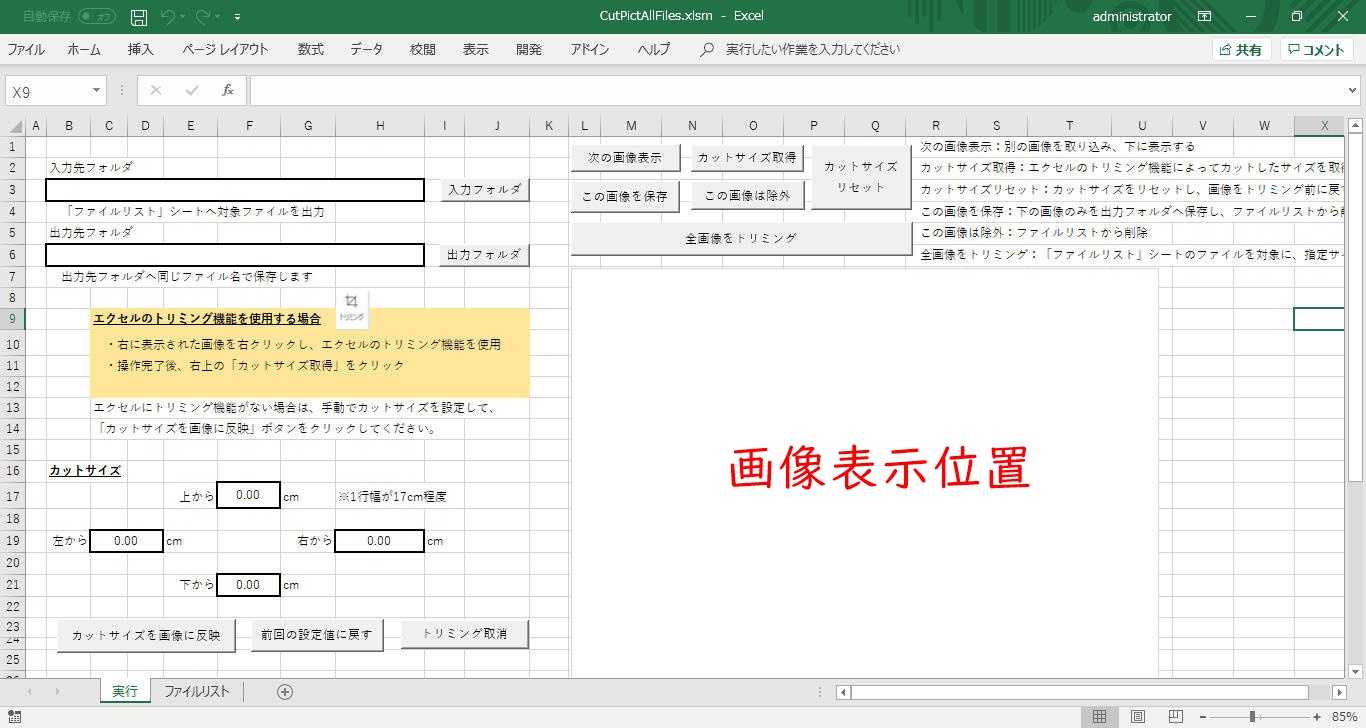Click the Tell Me search box
This screenshot has height=728, width=1366.
click(813, 49)
